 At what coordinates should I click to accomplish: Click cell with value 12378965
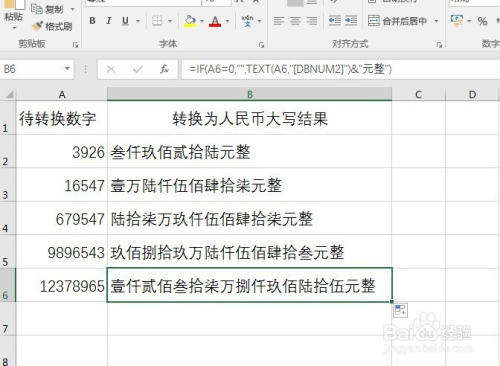pyautogui.click(x=62, y=285)
